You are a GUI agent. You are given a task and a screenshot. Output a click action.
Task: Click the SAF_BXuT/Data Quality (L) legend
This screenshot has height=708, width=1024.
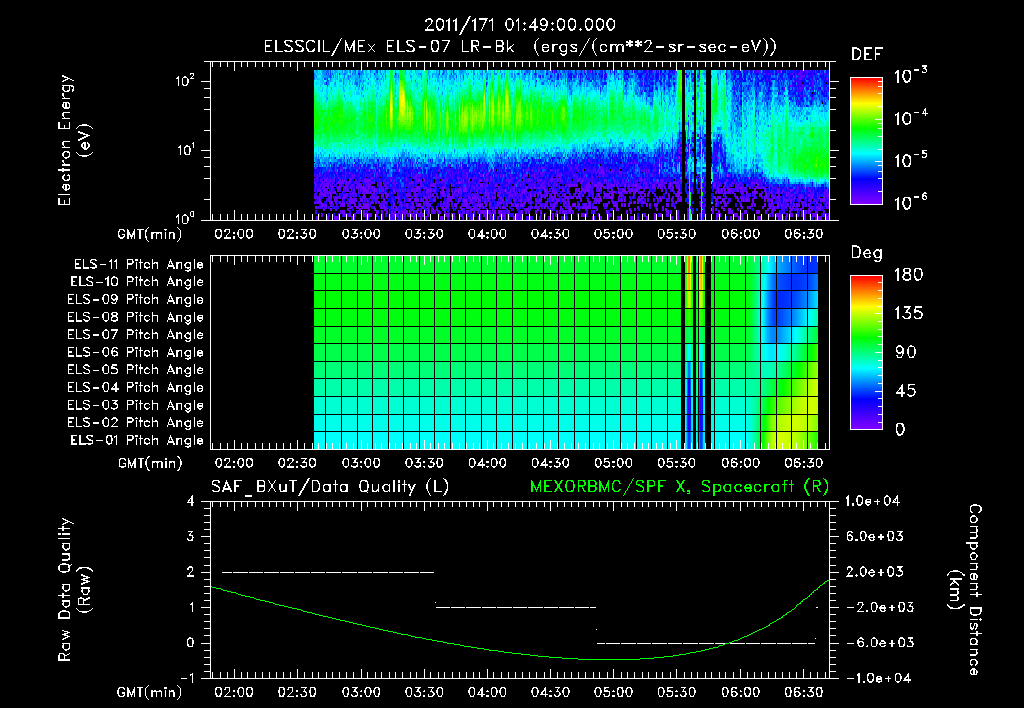click(x=330, y=487)
